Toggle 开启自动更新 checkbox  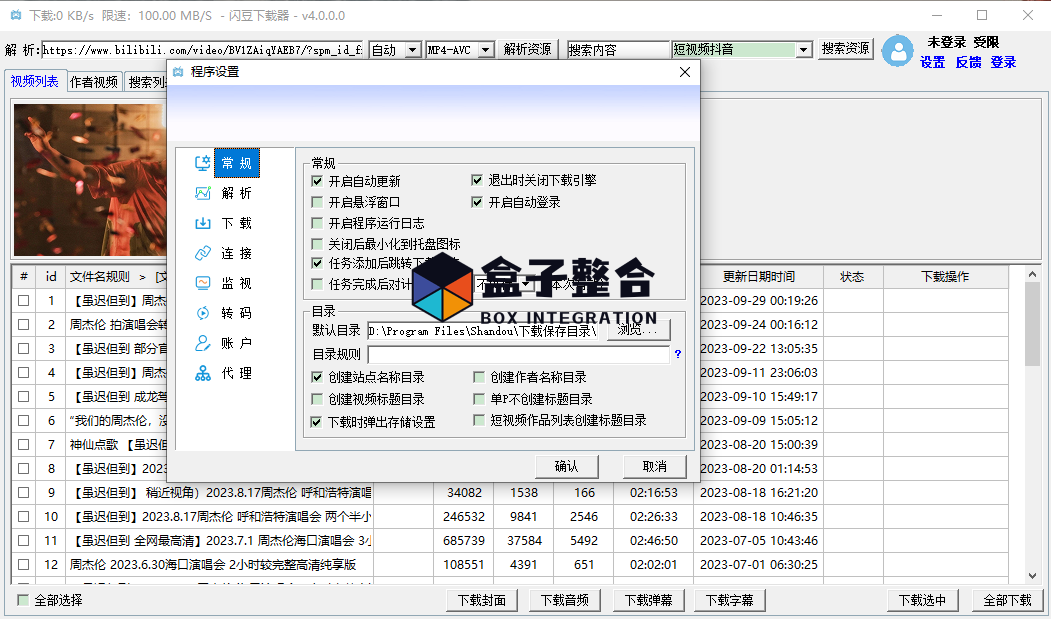click(317, 181)
